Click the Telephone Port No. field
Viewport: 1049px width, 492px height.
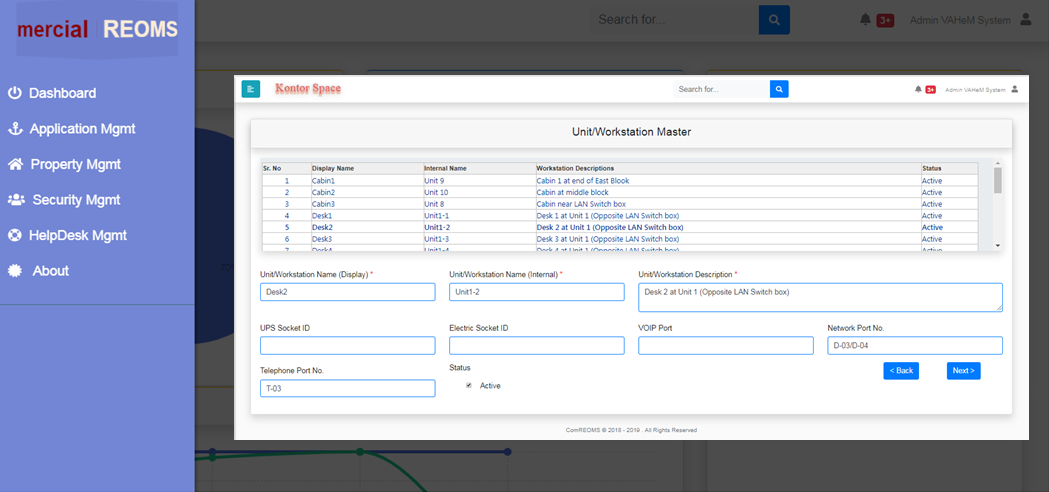(x=347, y=388)
